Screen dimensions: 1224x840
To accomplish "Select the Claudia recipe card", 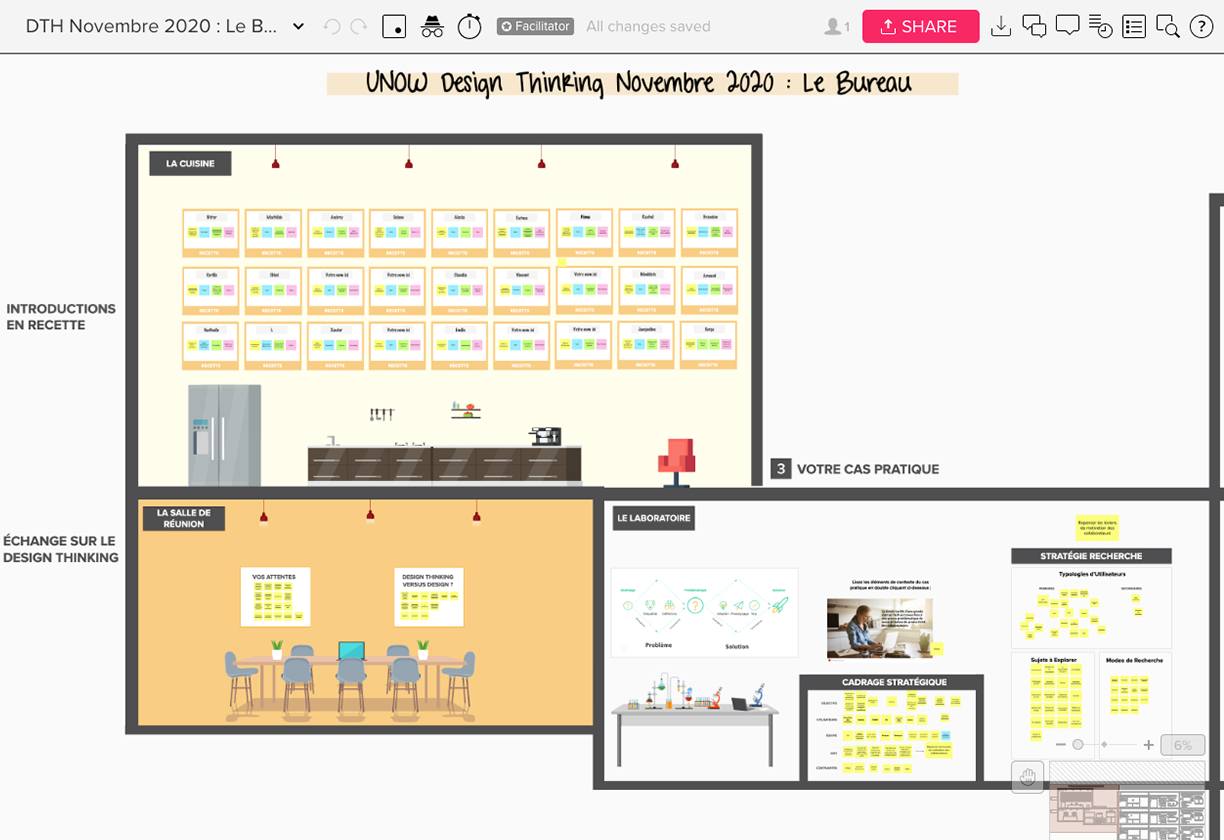I will click(460, 291).
